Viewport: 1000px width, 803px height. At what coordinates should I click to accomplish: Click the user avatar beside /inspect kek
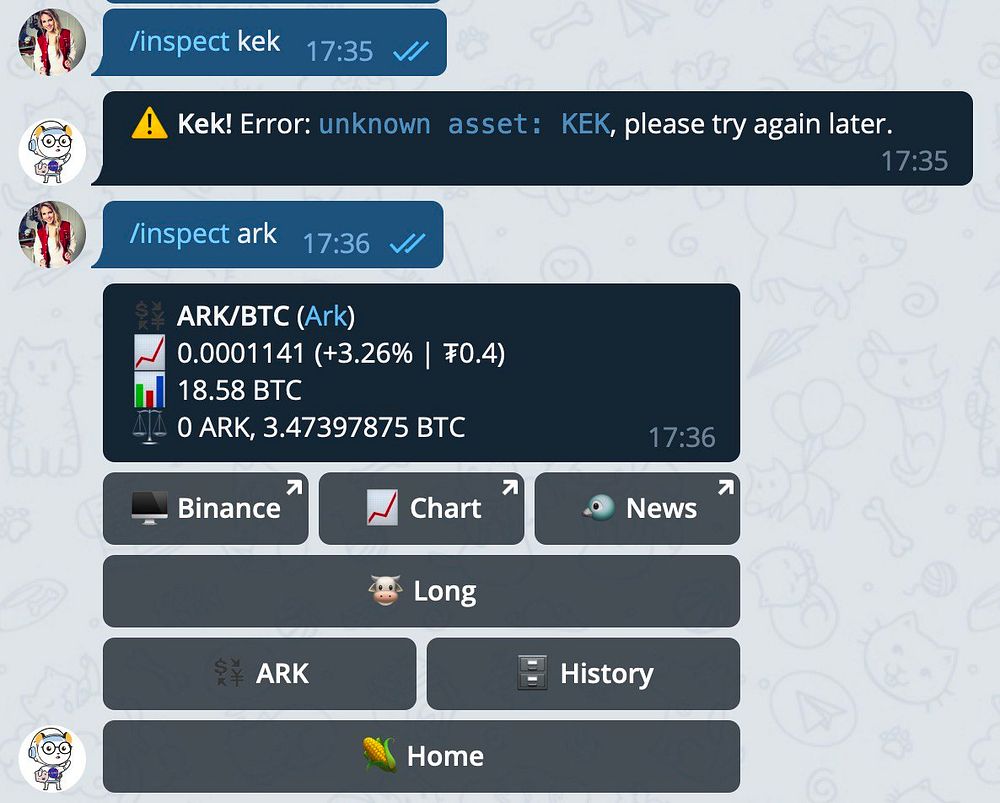52,42
